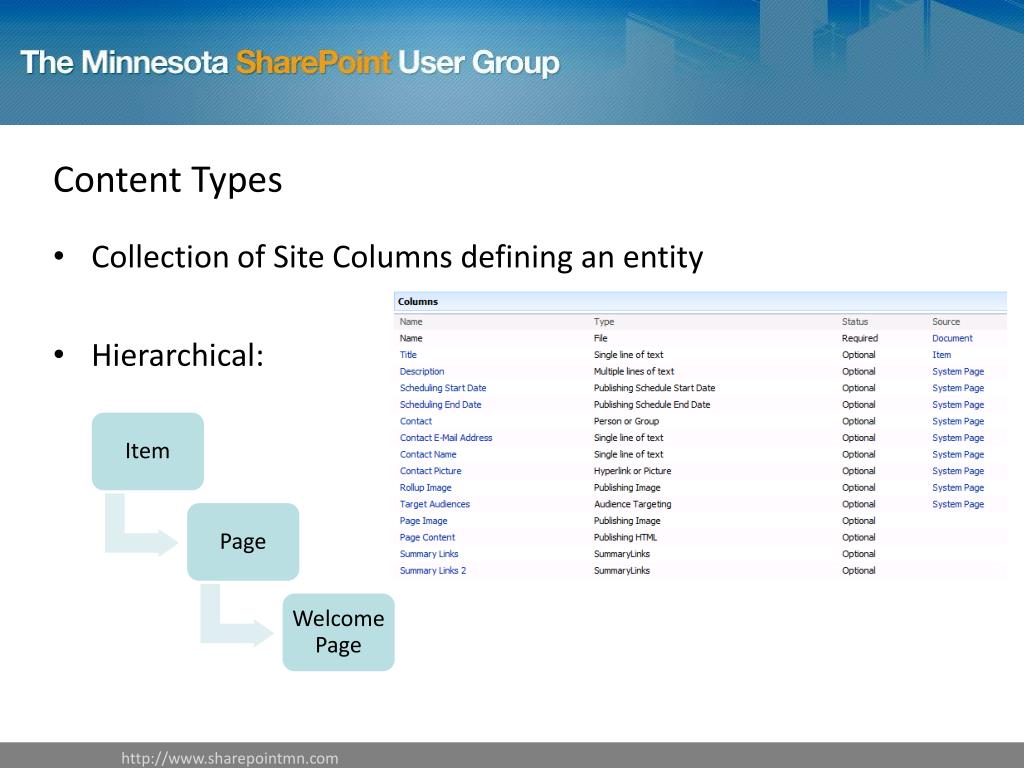The width and height of the screenshot is (1024, 768).
Task: Click the Item link in the Source column
Action: pos(942,355)
